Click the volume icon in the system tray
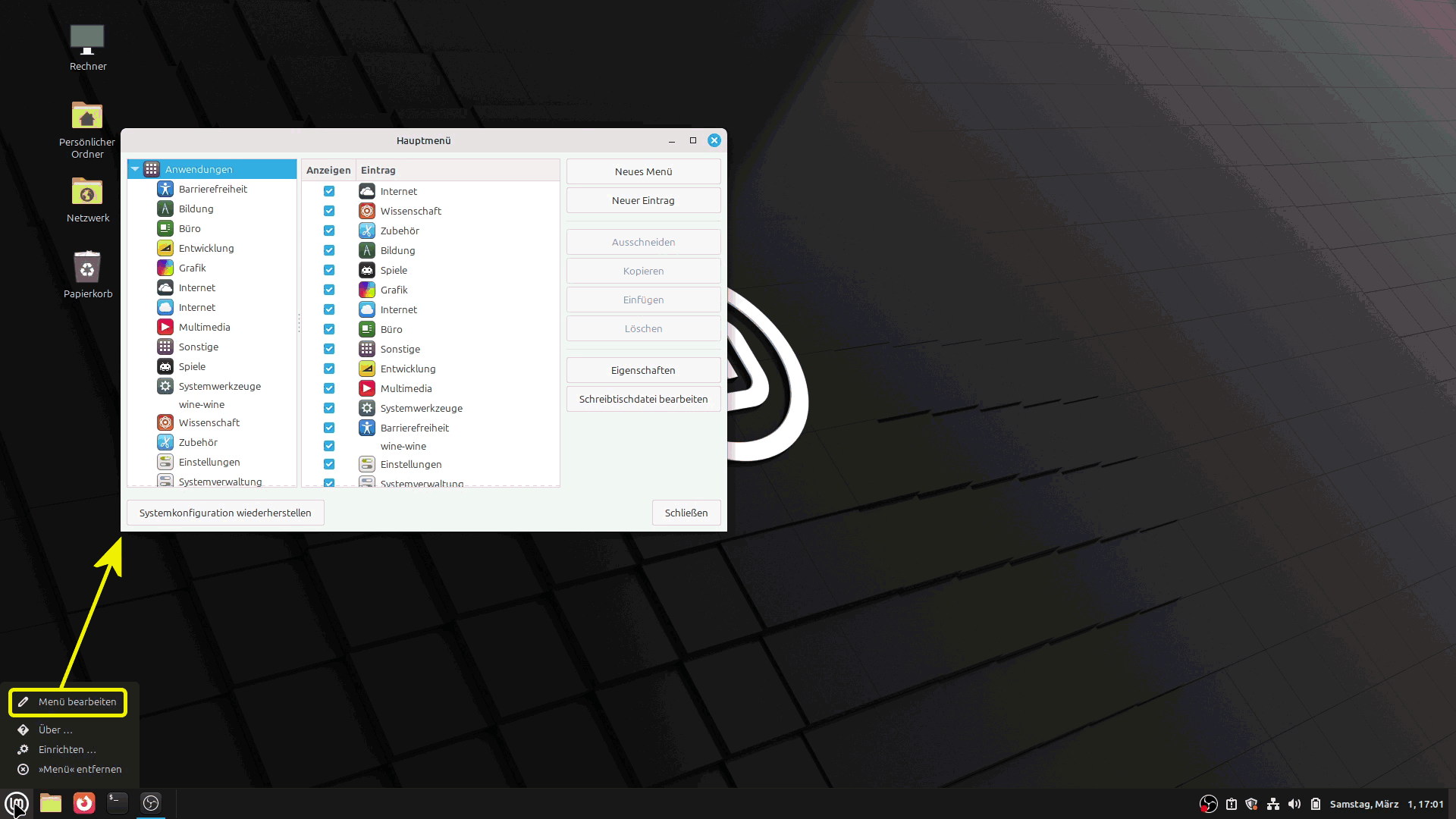Image resolution: width=1456 pixels, height=819 pixels. point(1294,804)
